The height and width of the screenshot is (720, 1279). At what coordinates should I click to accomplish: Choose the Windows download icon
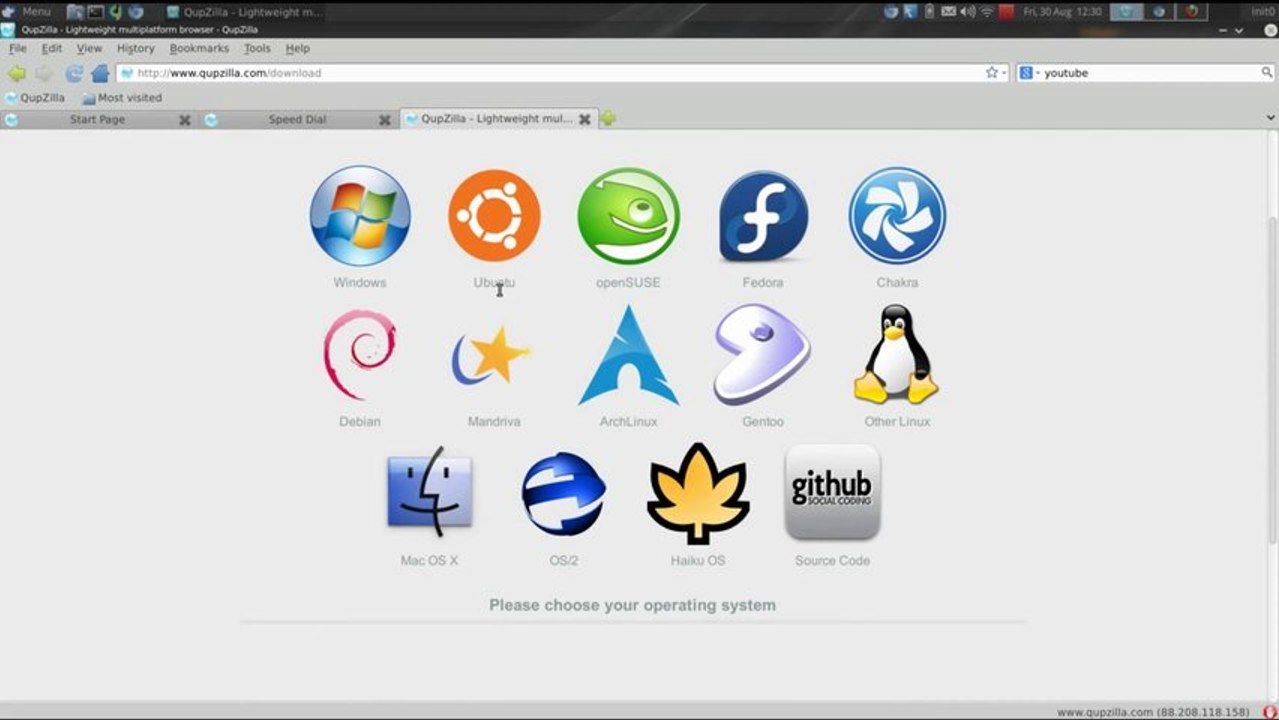[x=360, y=216]
